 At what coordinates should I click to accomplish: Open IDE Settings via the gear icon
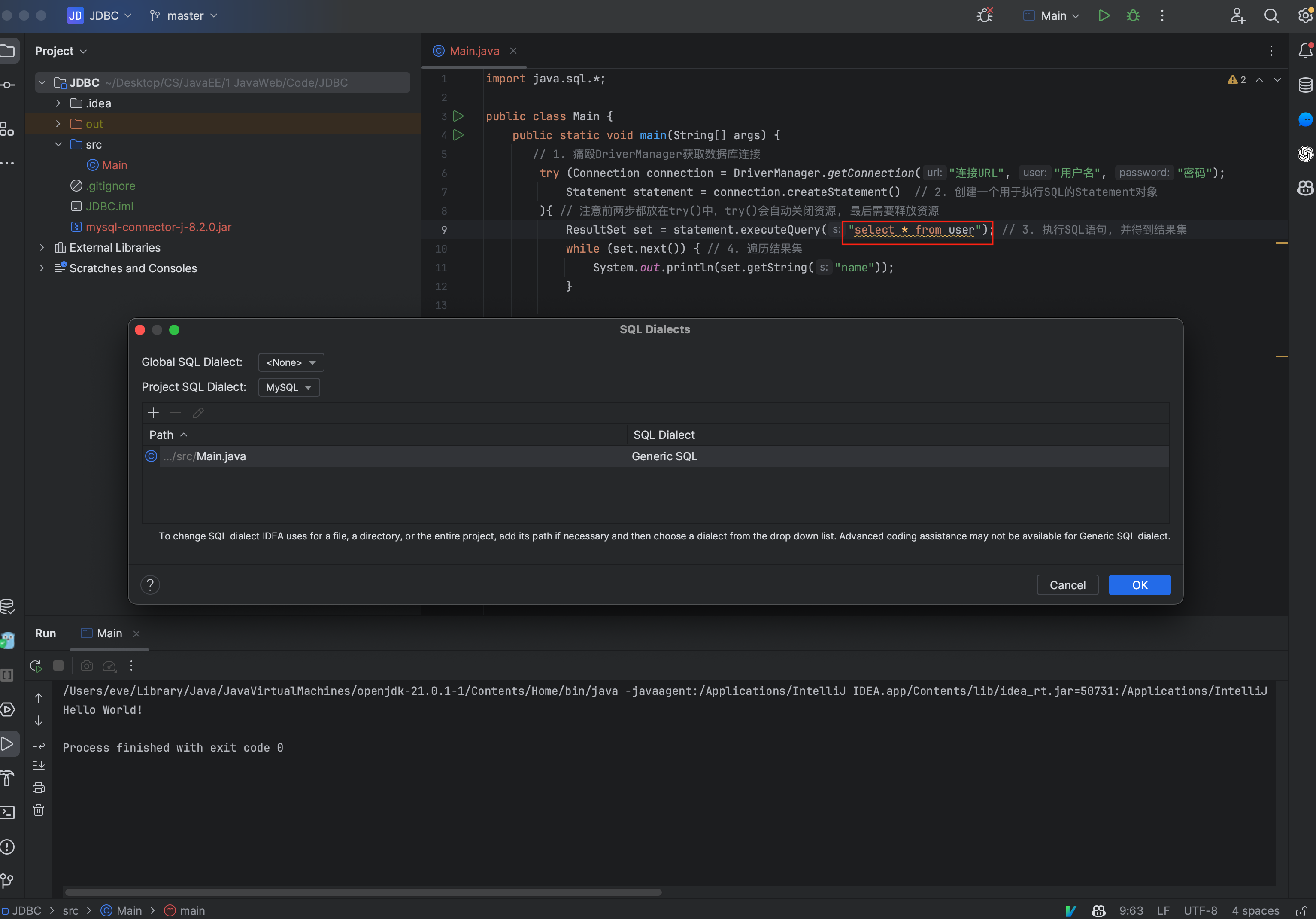1305,15
